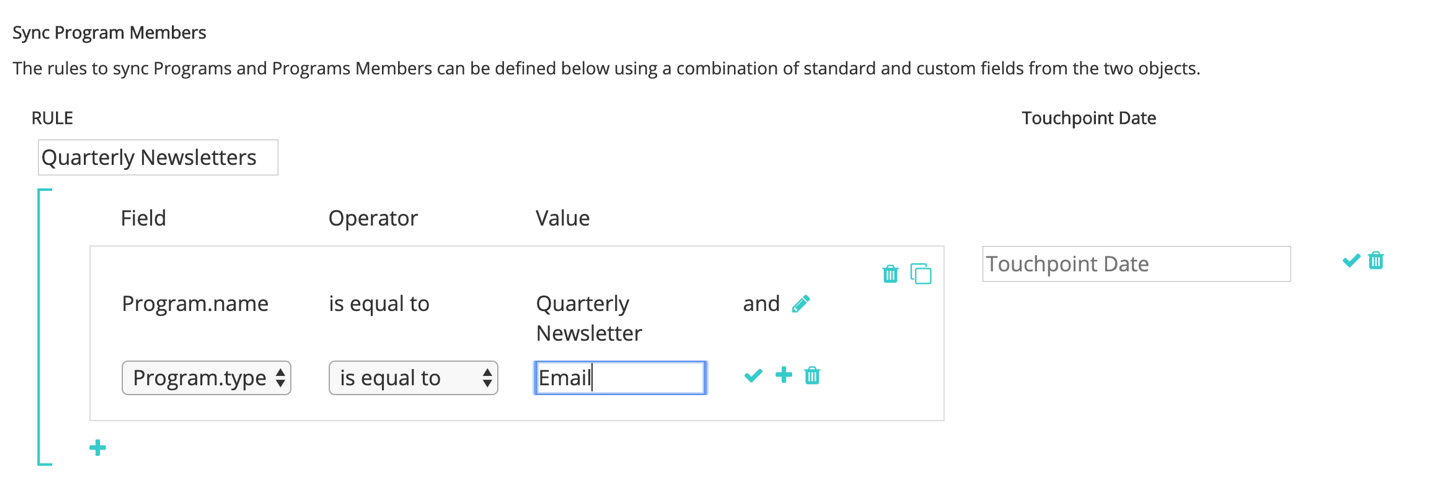Click the Touchpoint Date input box

coord(1136,264)
